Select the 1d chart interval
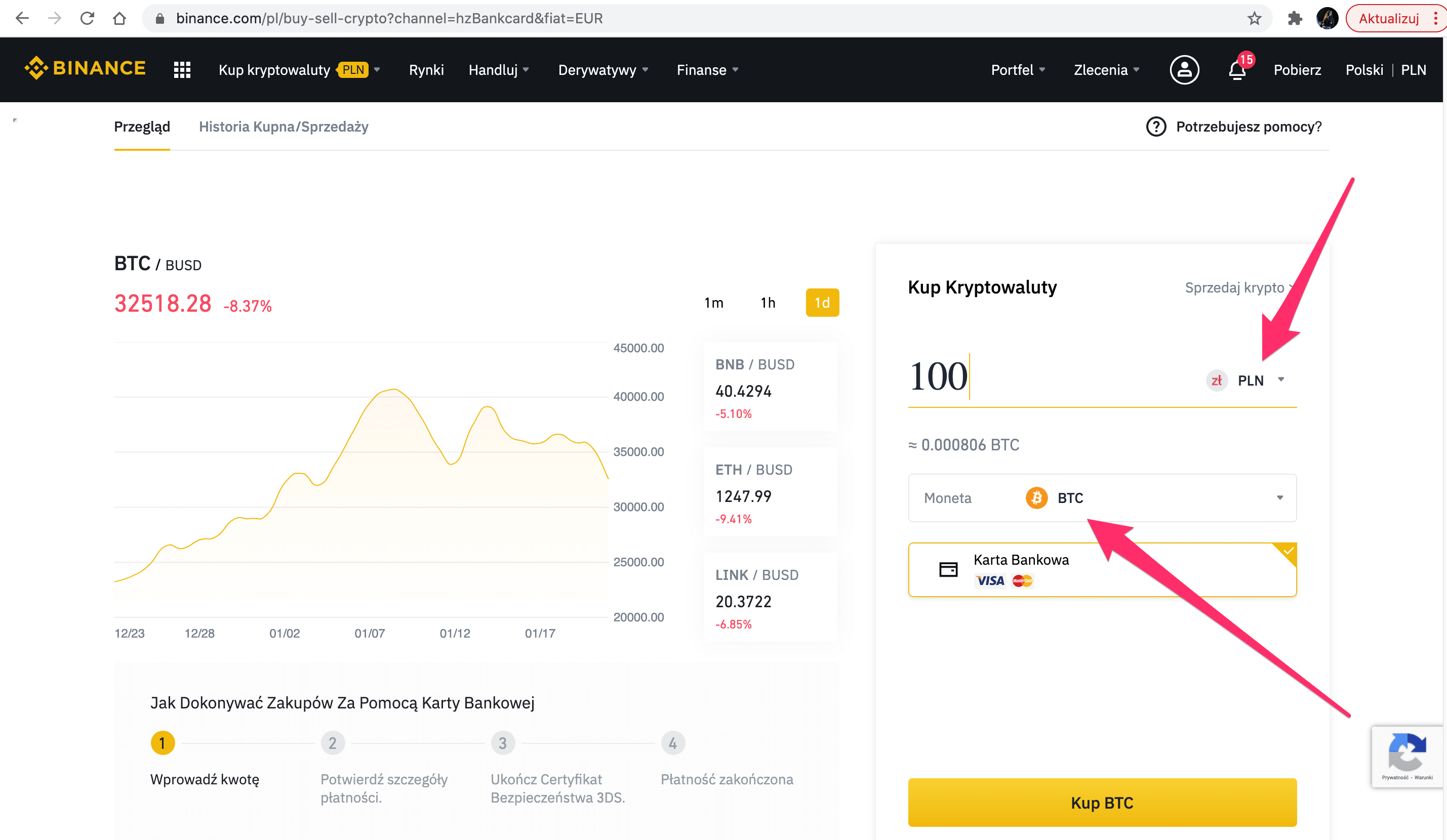Viewport: 1447px width, 840px height. tap(822, 303)
